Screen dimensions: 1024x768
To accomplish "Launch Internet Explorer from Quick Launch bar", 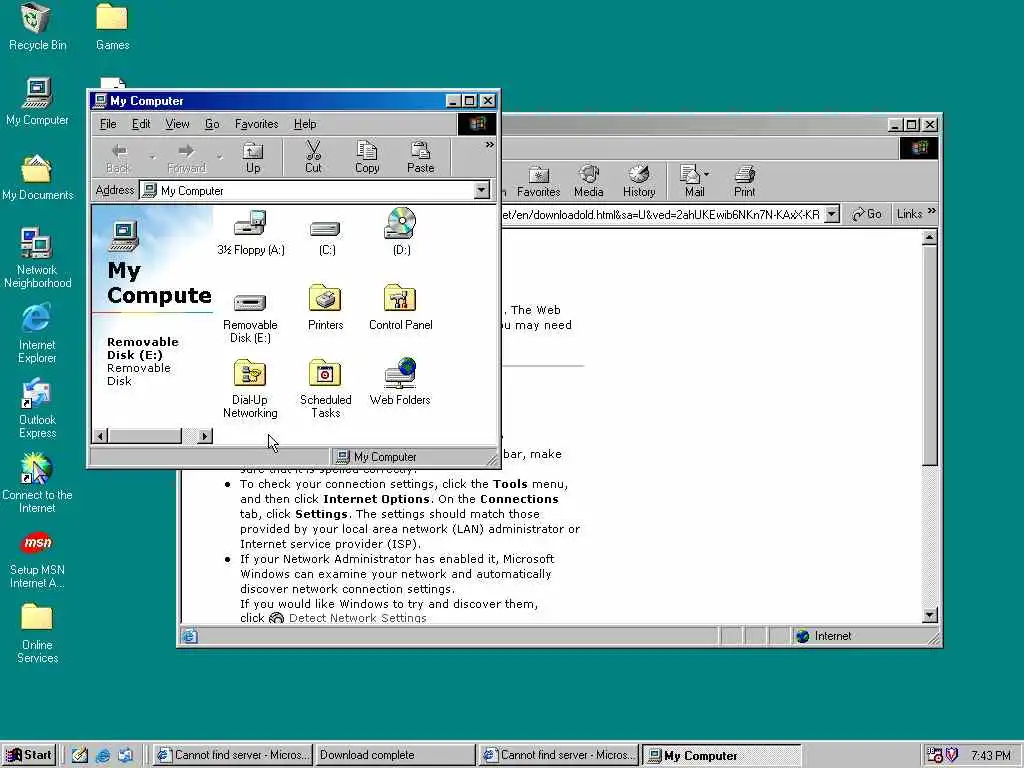I will (x=103, y=755).
